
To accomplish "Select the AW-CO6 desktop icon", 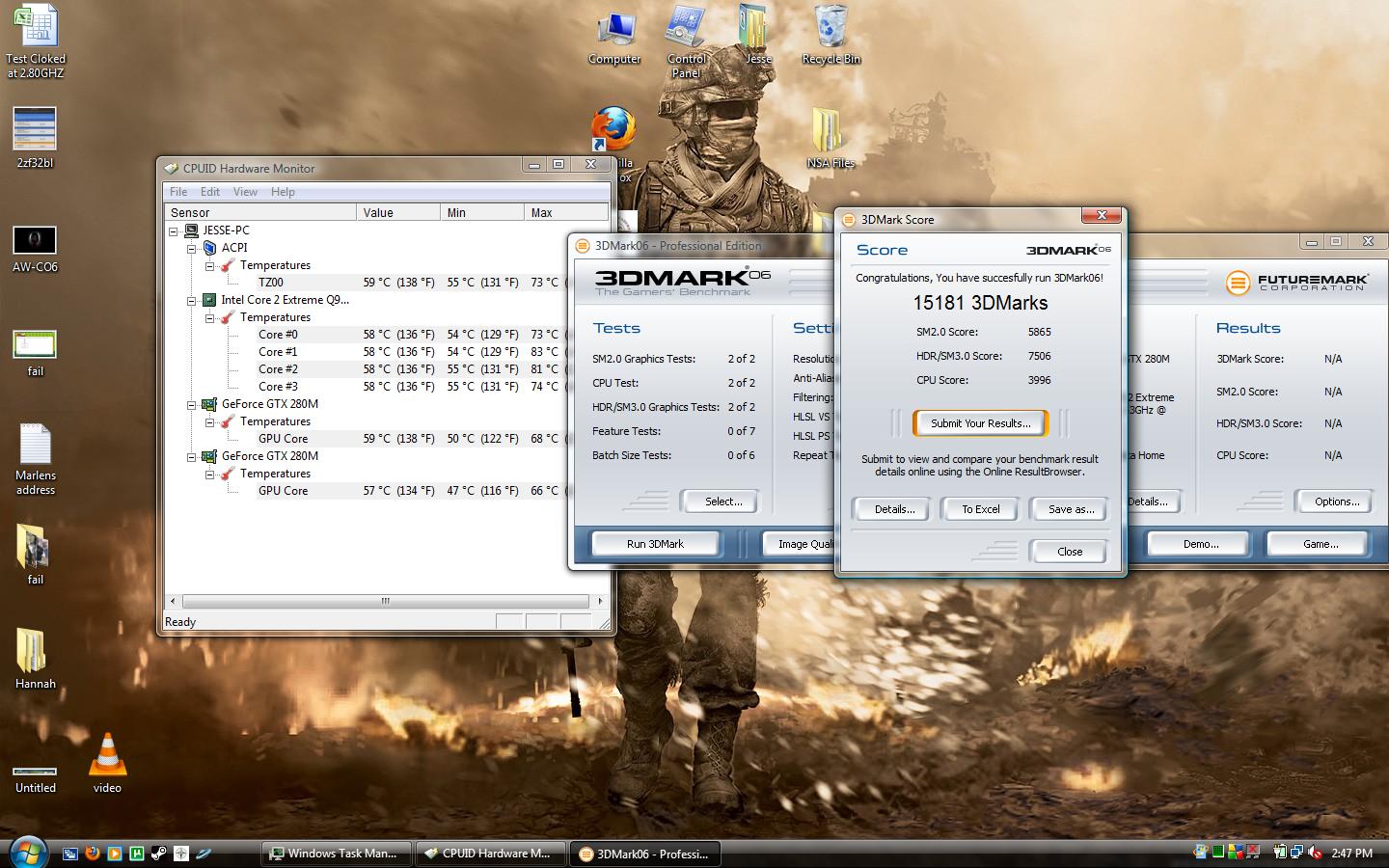I will click(x=35, y=249).
